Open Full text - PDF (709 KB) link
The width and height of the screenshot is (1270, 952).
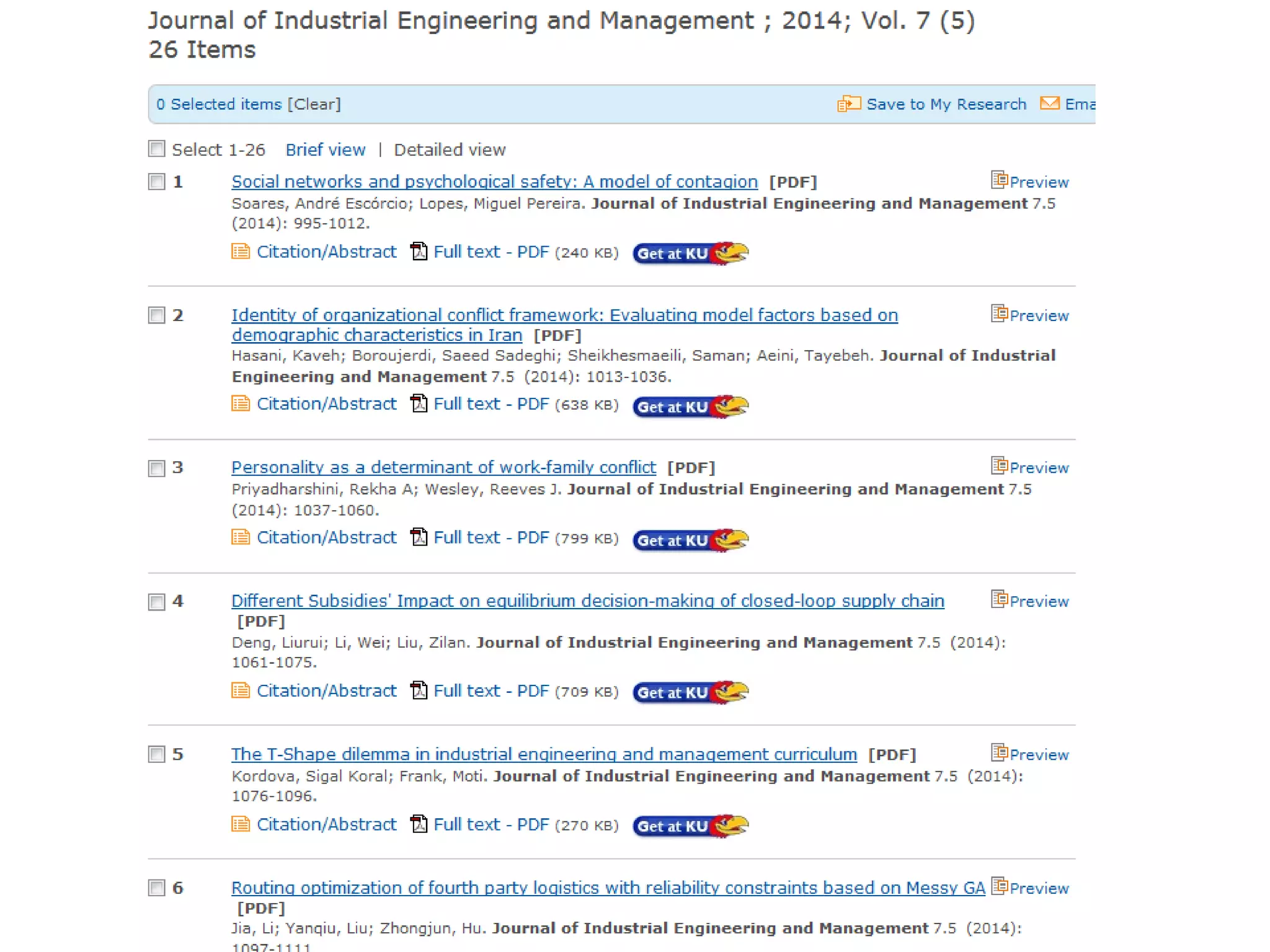point(491,691)
